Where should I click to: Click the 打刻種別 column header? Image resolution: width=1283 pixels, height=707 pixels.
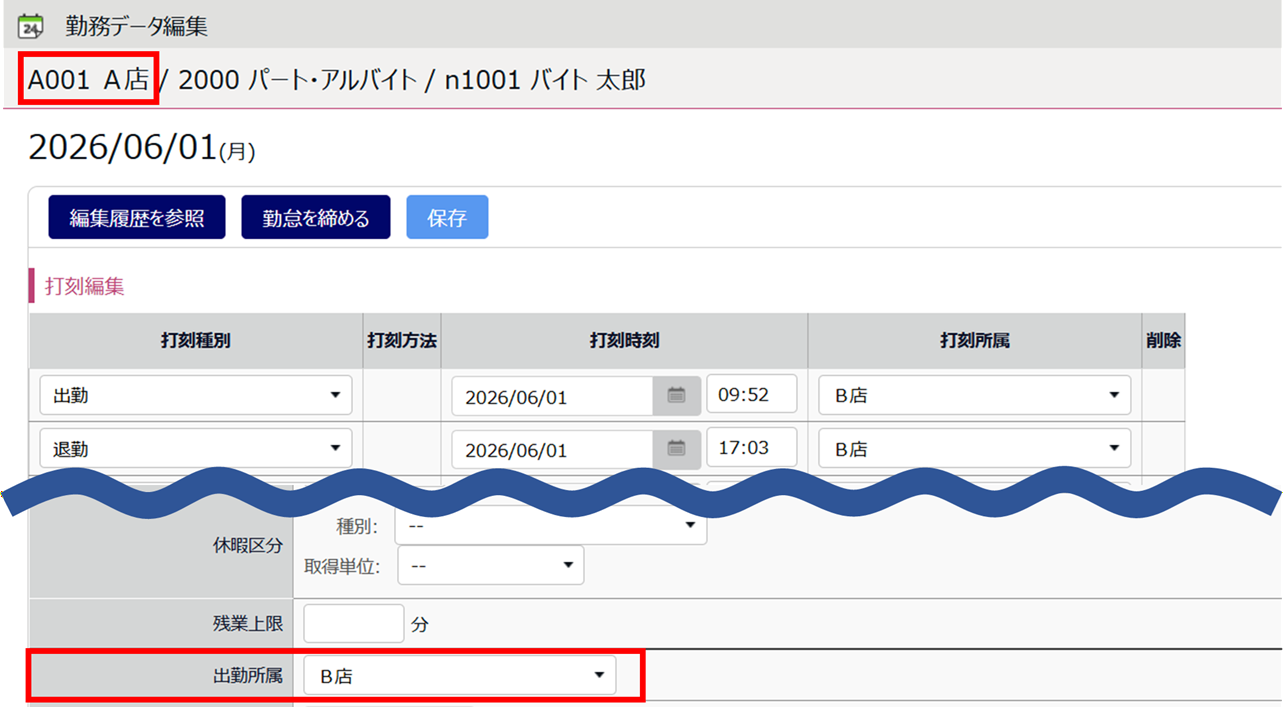click(x=196, y=341)
